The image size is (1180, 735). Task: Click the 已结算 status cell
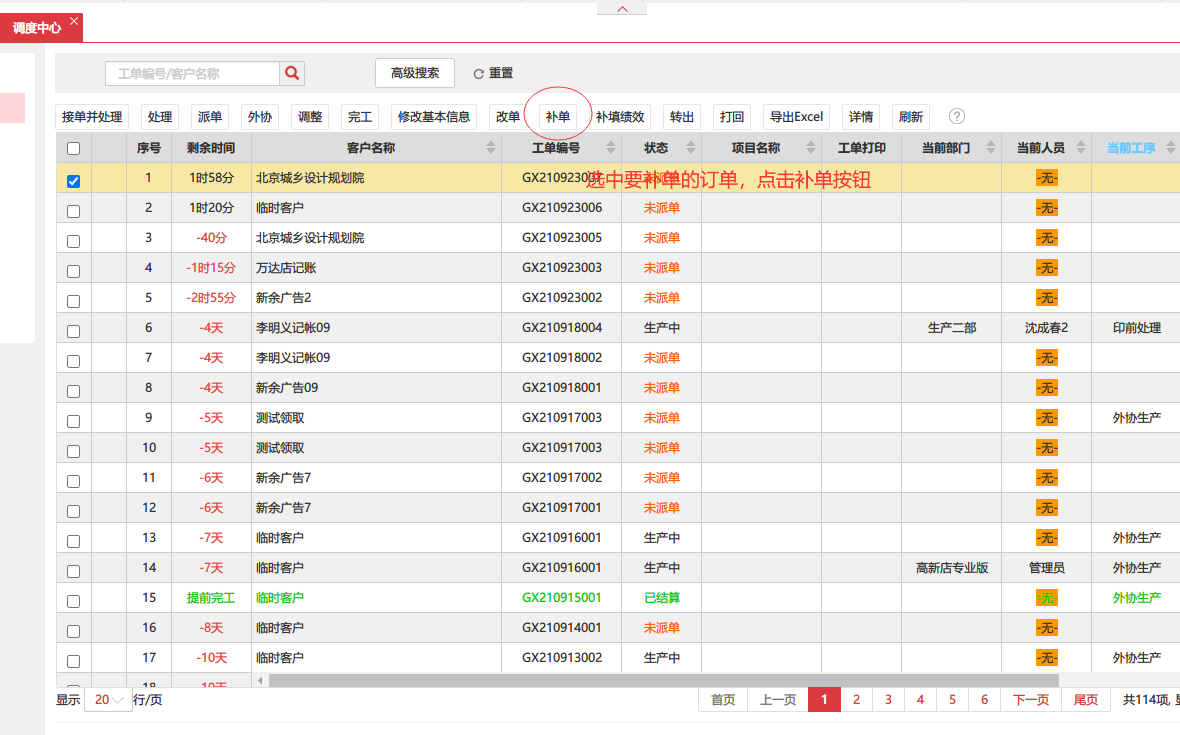(661, 597)
